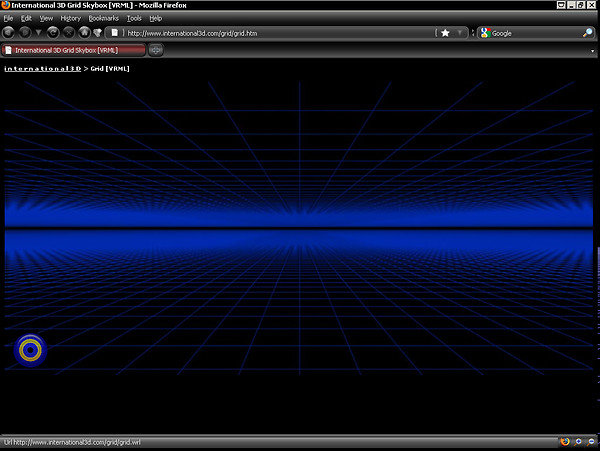Go forward with the Forward arrow button
This screenshot has width=600, height=451.
[x=25, y=33]
